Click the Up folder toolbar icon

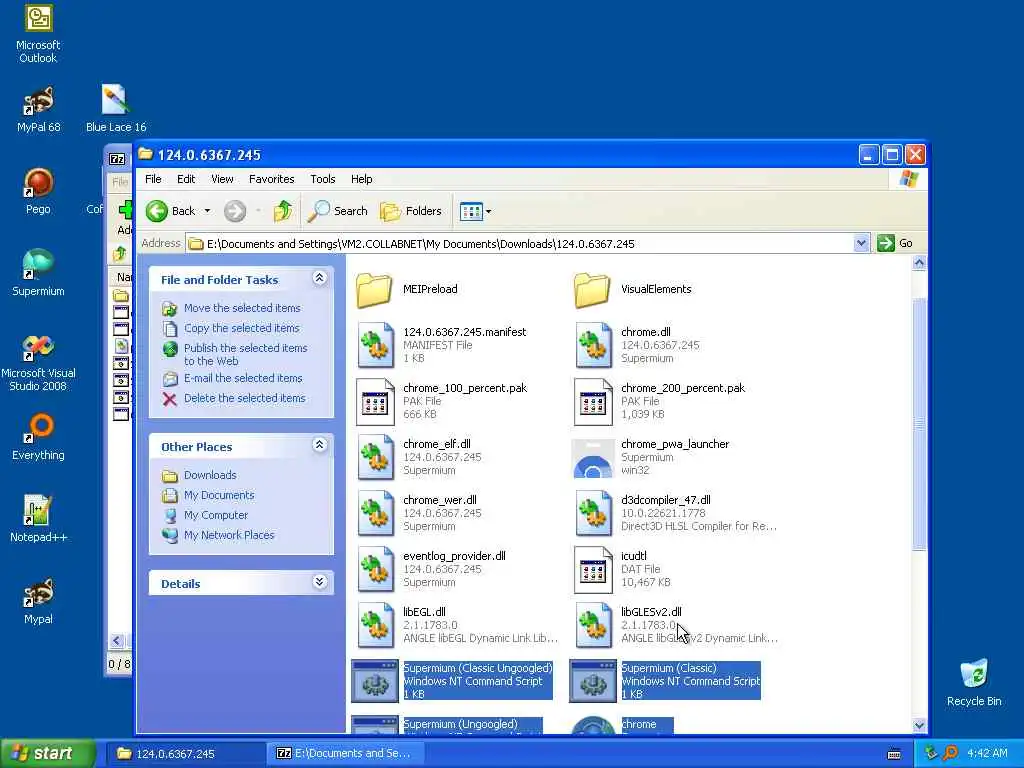tap(283, 211)
